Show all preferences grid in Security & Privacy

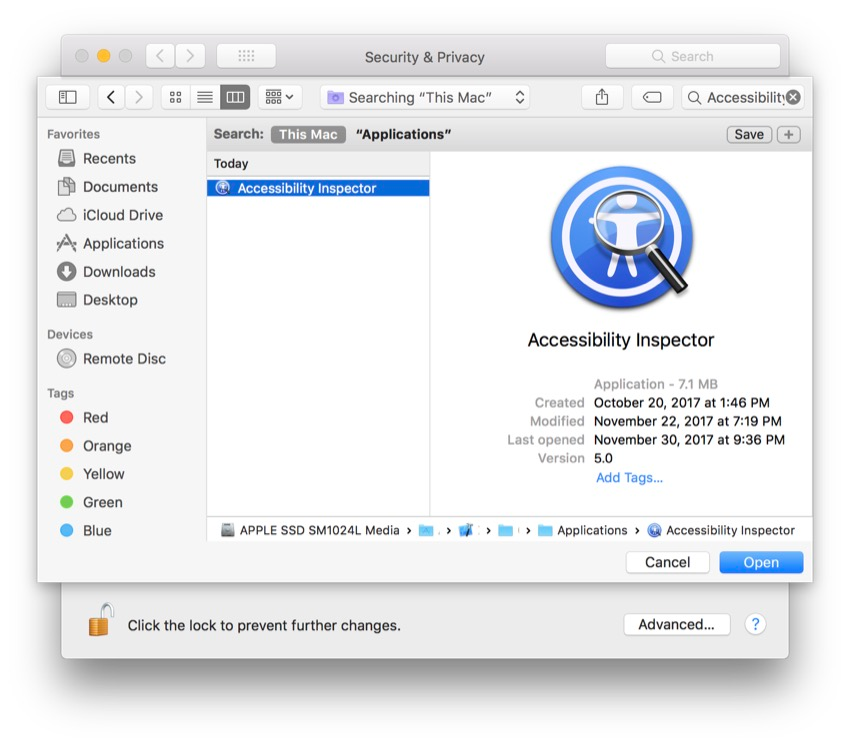(x=246, y=56)
